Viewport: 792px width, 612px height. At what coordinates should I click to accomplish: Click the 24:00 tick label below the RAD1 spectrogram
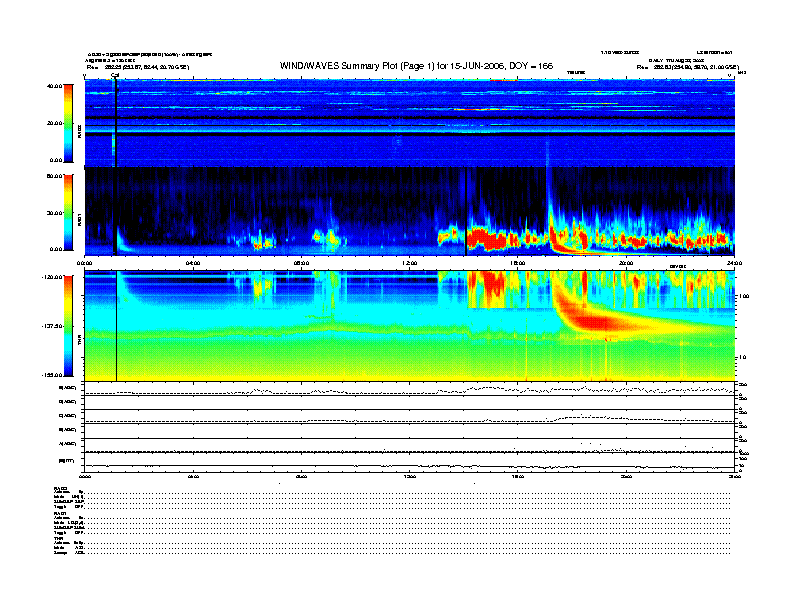tap(734, 263)
